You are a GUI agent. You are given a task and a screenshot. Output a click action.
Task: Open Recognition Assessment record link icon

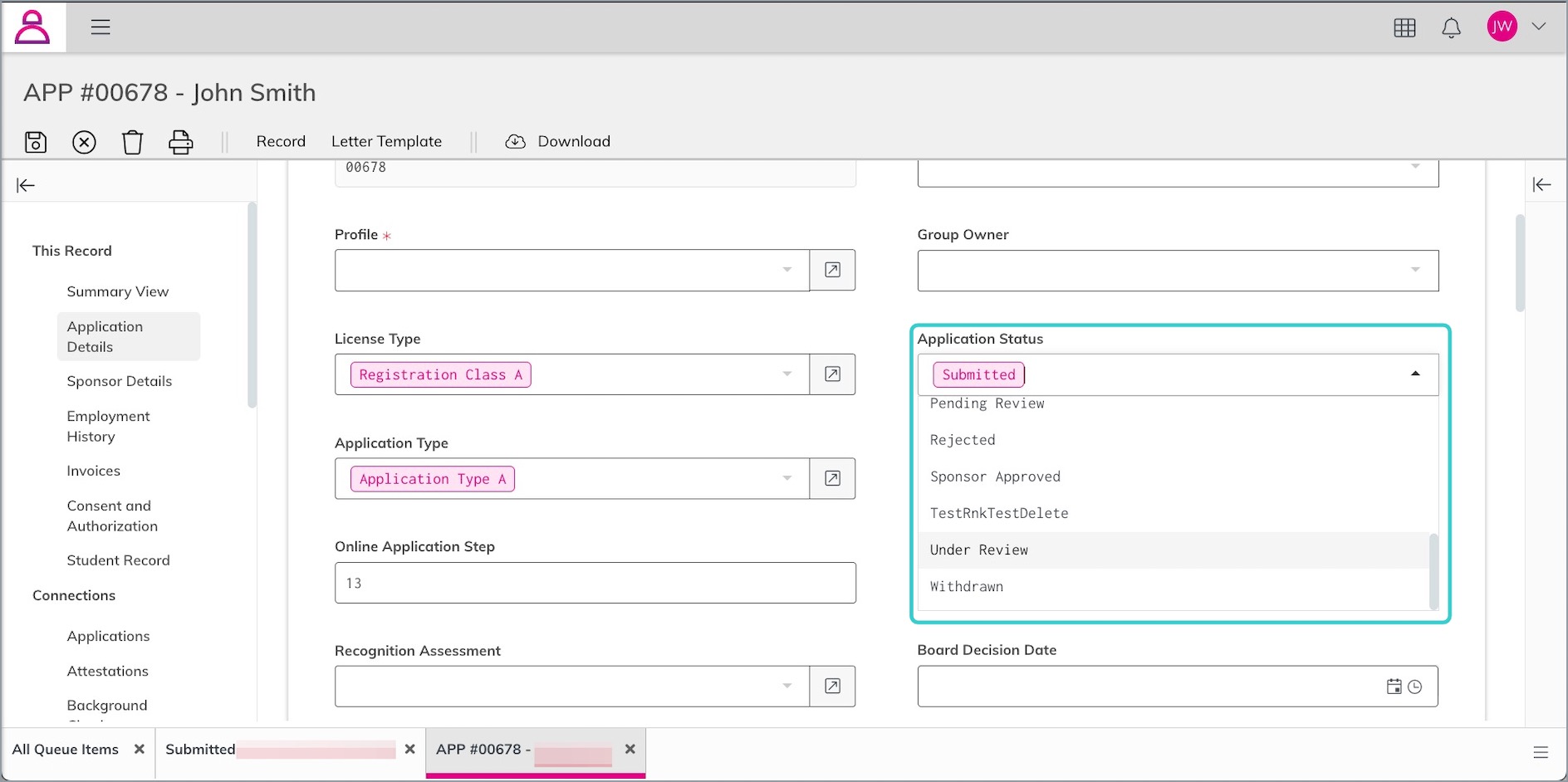(x=832, y=687)
